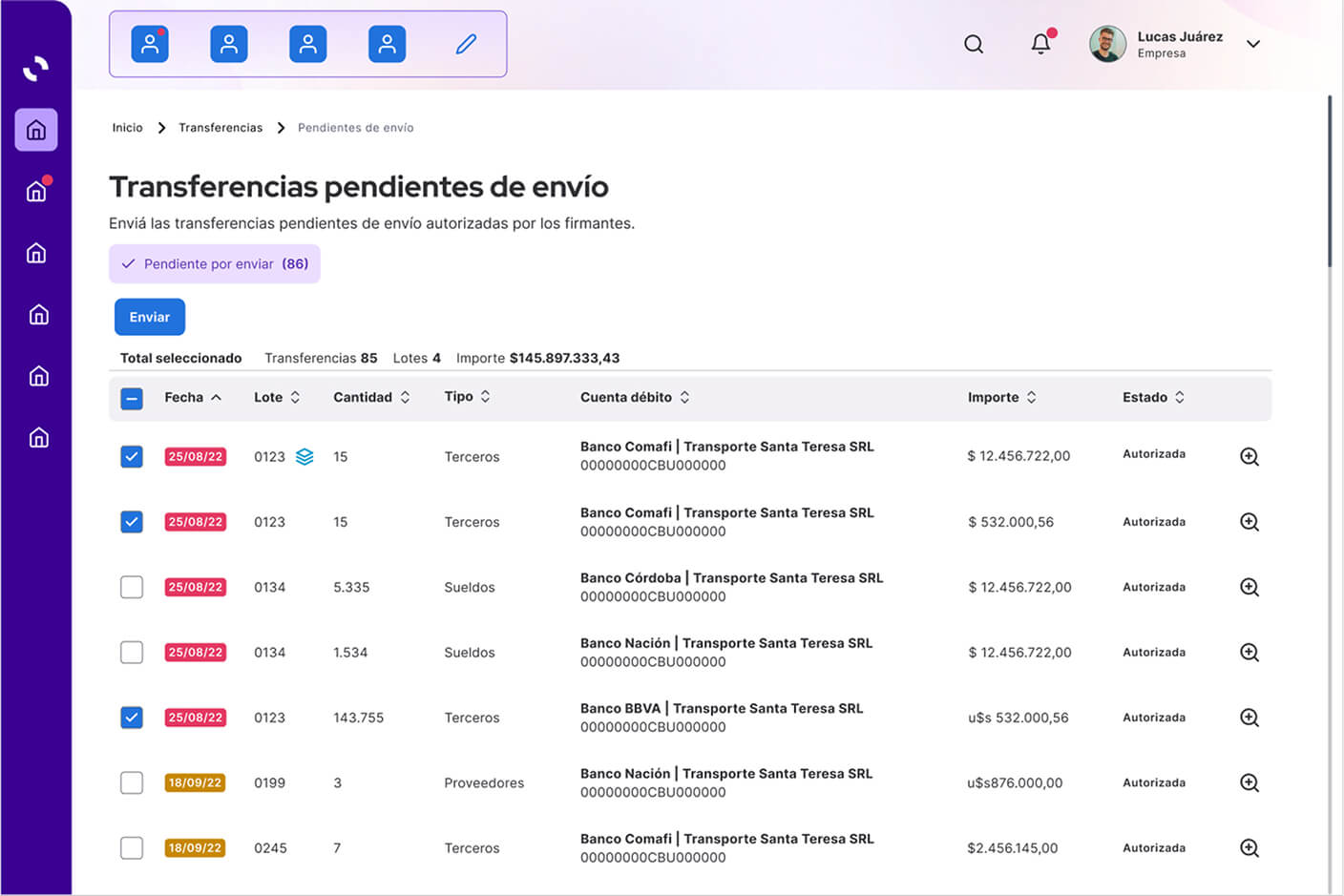Click the Transferencias 85 total
This screenshot has height=896, width=1344.
[x=321, y=358]
